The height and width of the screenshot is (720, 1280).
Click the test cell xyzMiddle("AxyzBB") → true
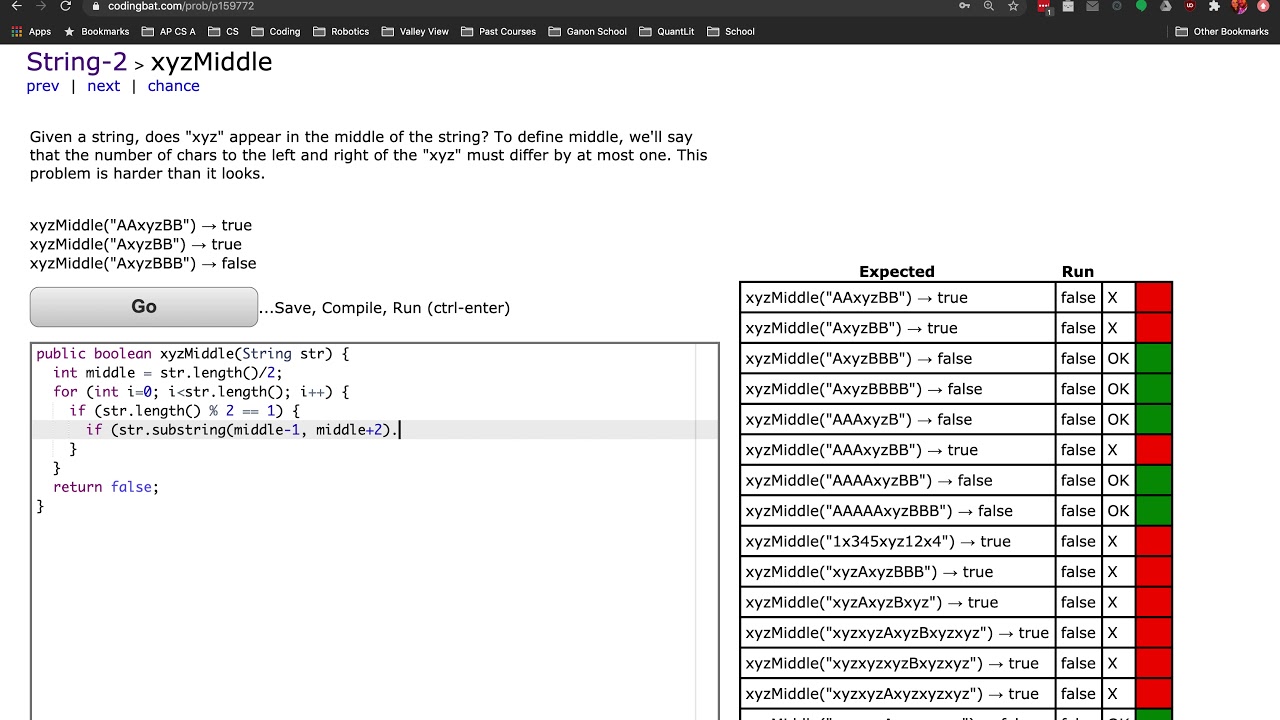pos(898,328)
